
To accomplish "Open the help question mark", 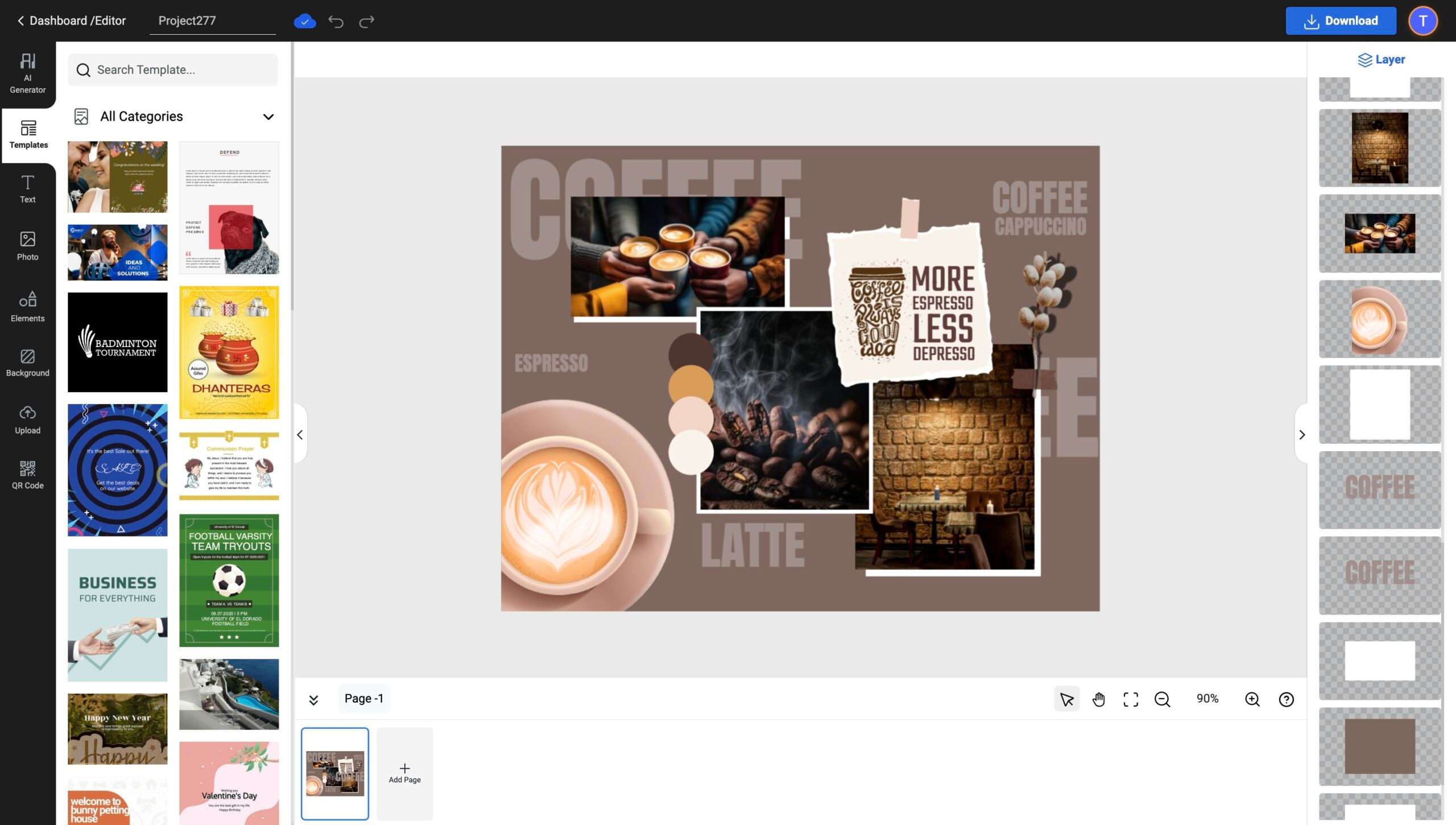I will (x=1287, y=699).
